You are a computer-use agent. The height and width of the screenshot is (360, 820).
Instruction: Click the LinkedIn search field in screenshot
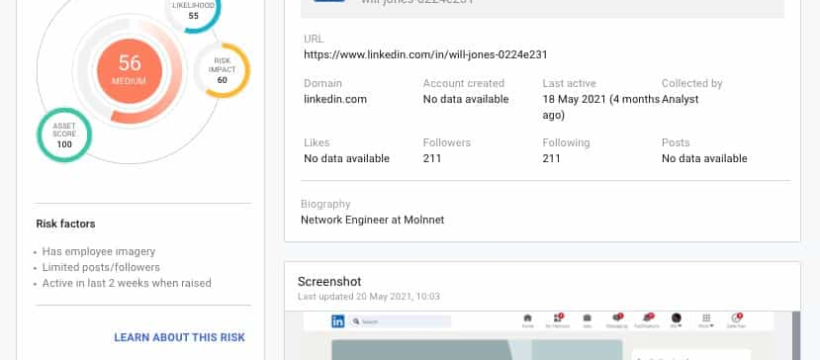pos(401,322)
